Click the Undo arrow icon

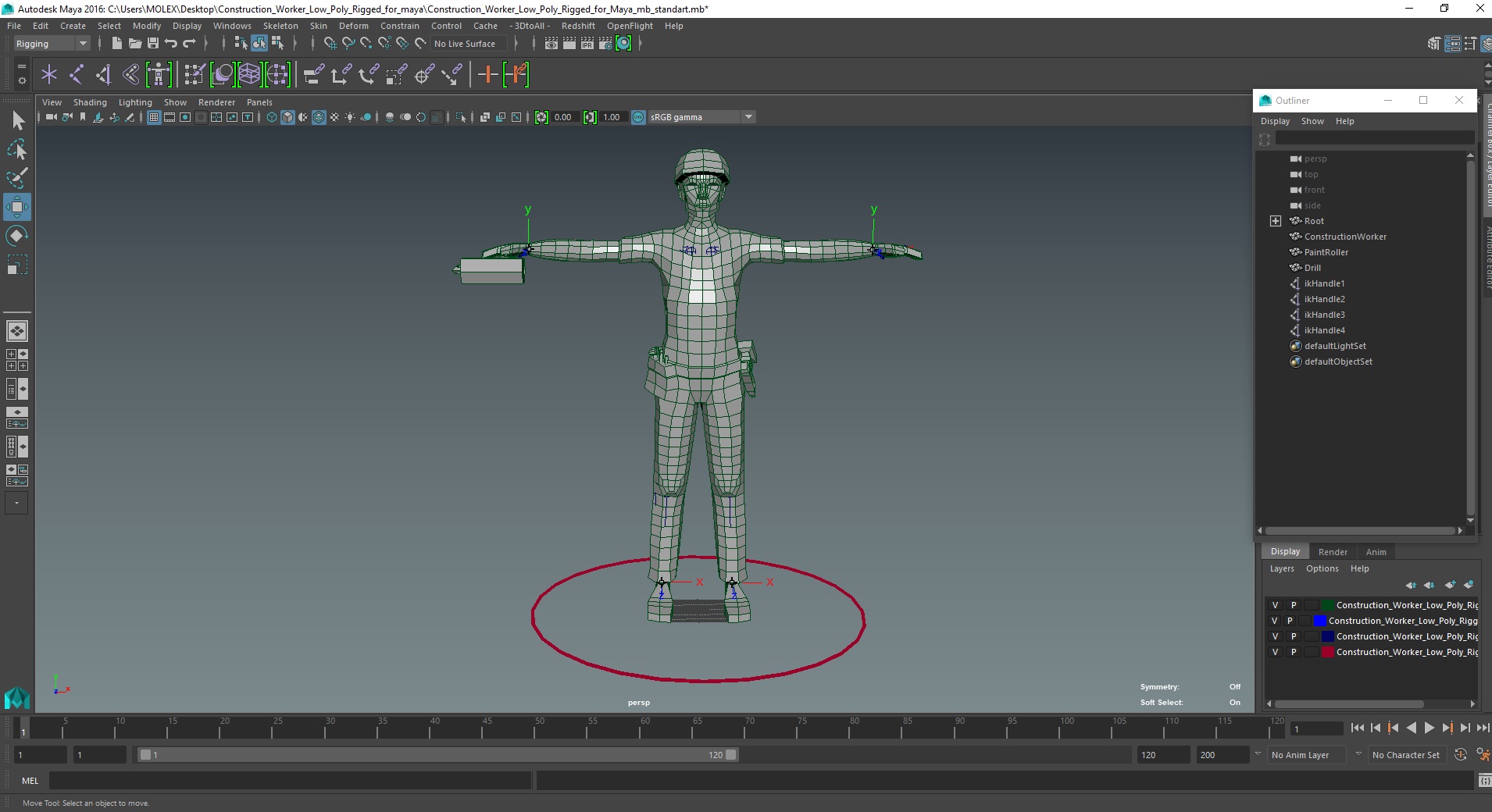[171, 44]
